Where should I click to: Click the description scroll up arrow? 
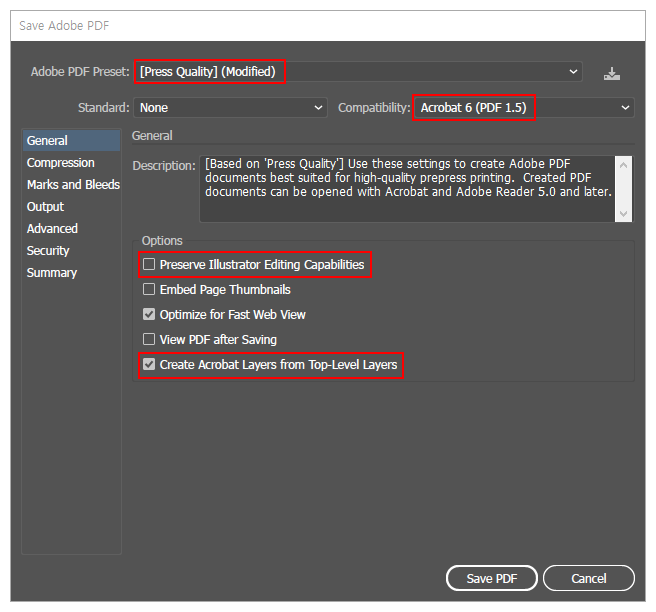(623, 165)
